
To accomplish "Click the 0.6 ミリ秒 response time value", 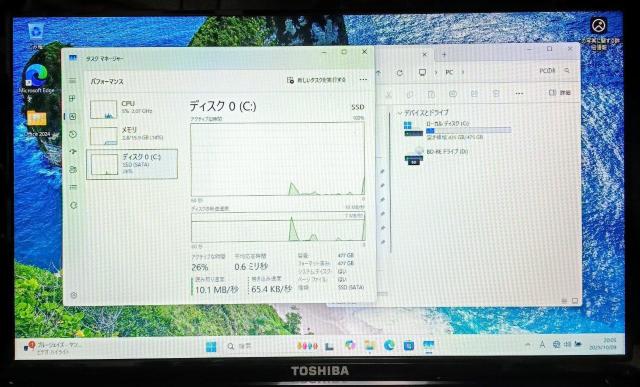I will [x=251, y=267].
